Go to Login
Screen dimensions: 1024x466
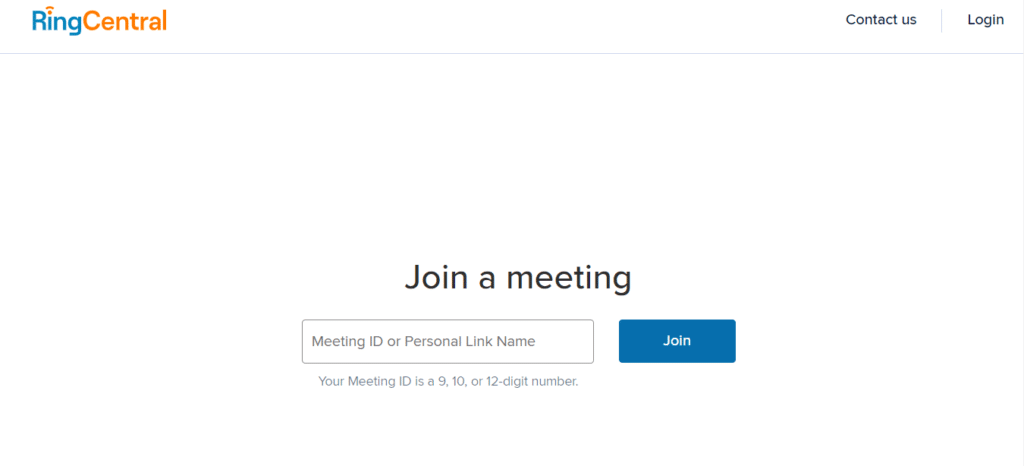985,20
